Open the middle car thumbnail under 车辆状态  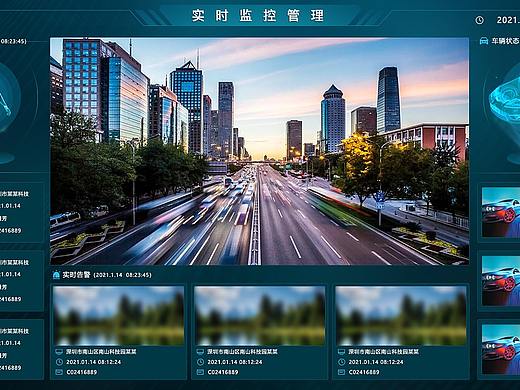click(501, 281)
